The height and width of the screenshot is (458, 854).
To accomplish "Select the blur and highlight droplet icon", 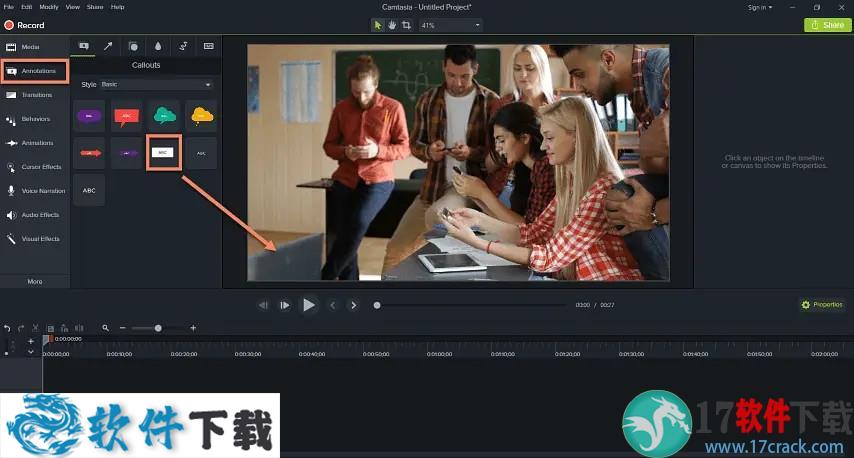I will tap(158, 46).
